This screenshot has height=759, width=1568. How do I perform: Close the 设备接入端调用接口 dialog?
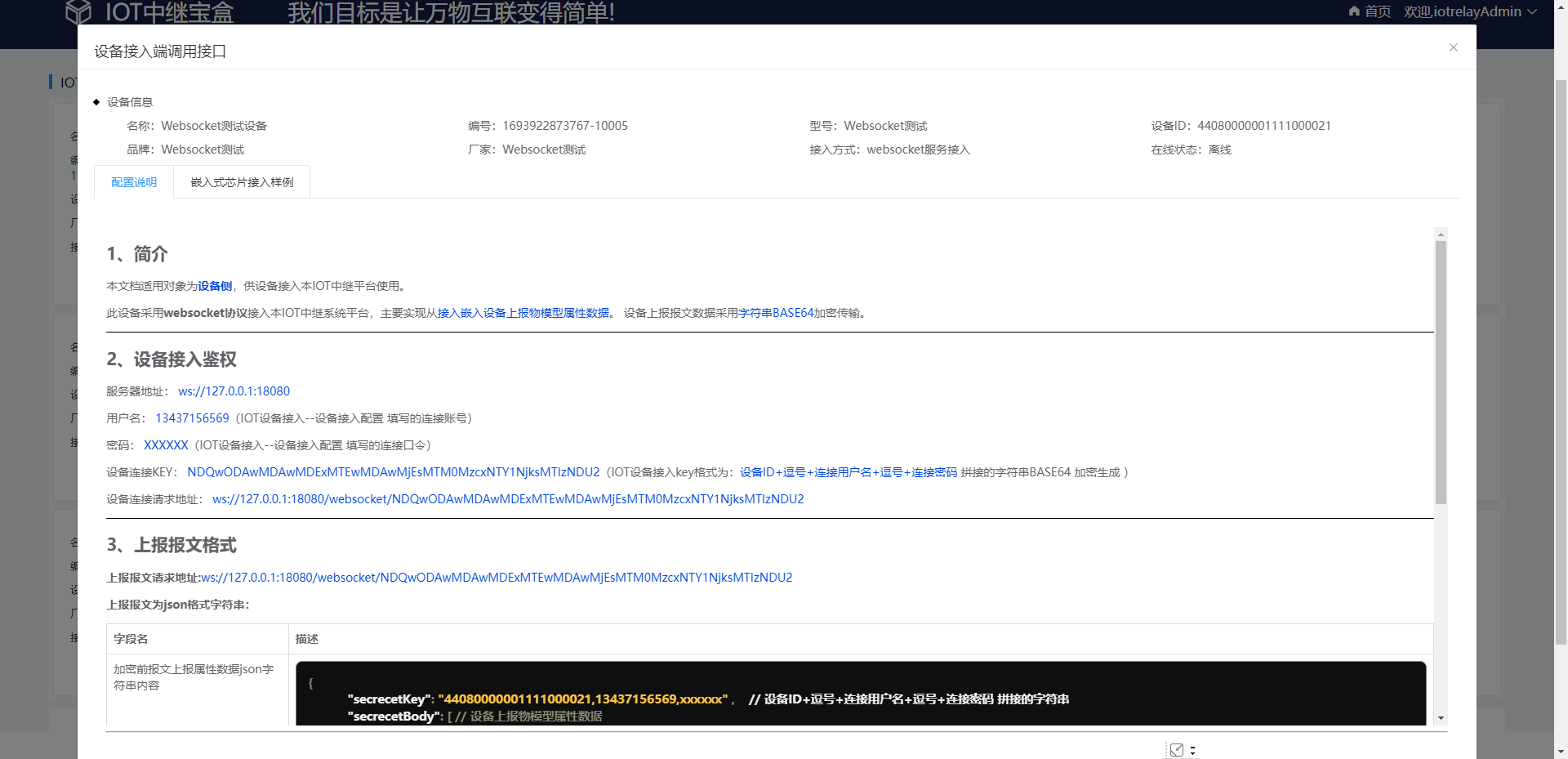coord(1453,47)
